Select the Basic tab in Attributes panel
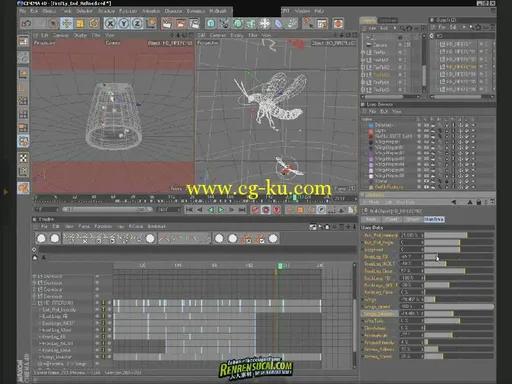The image size is (512, 384). pos(371,219)
